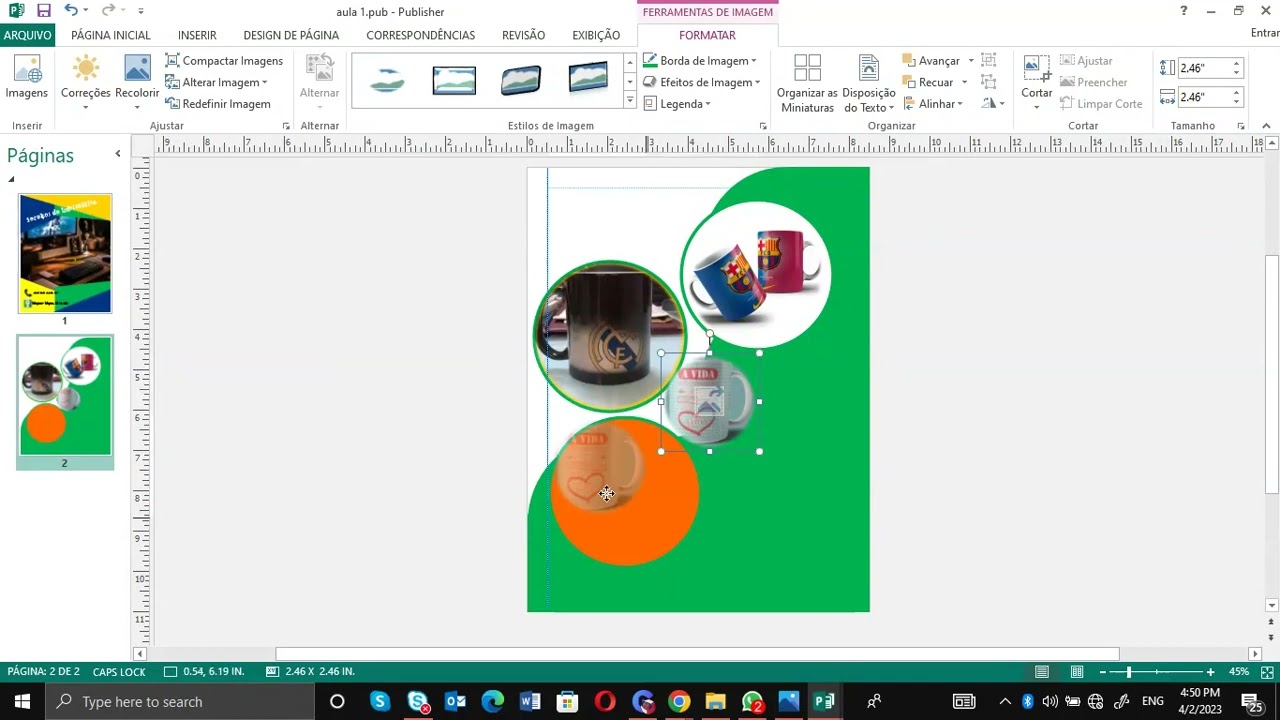Image resolution: width=1280 pixels, height=720 pixels.
Task: Switch to two-page spread view icon
Action: [x=1077, y=672]
